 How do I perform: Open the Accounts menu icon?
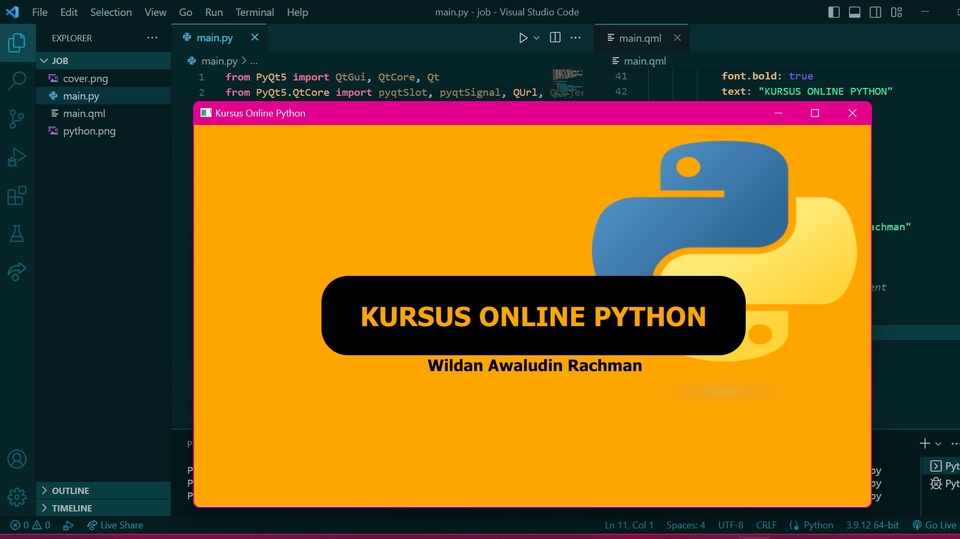(x=17, y=459)
